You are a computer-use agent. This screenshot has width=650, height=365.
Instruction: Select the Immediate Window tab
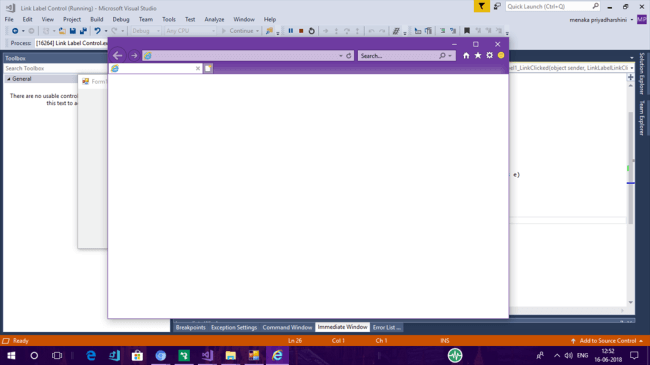[x=342, y=327]
